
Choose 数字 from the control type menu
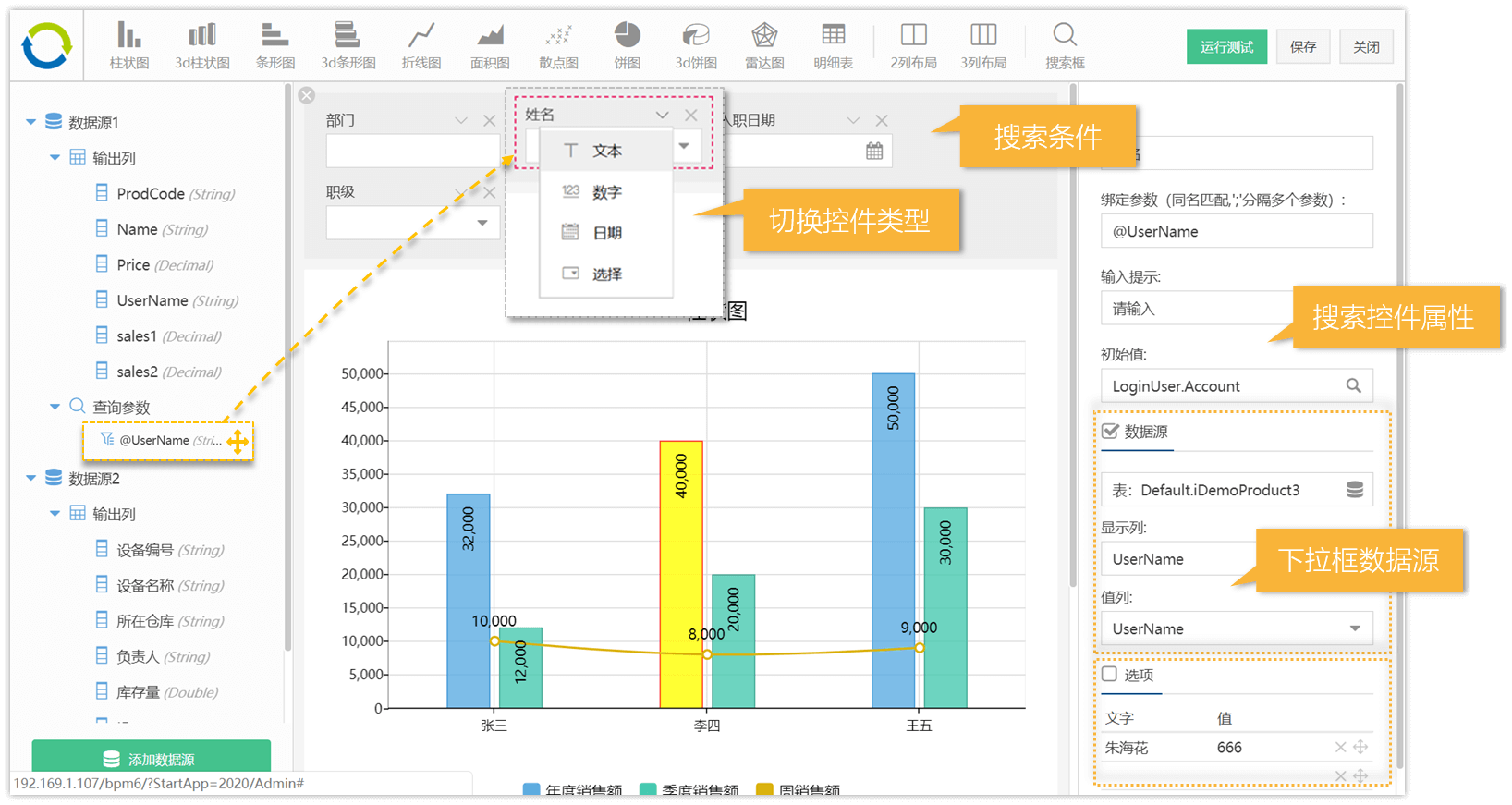pos(606,192)
